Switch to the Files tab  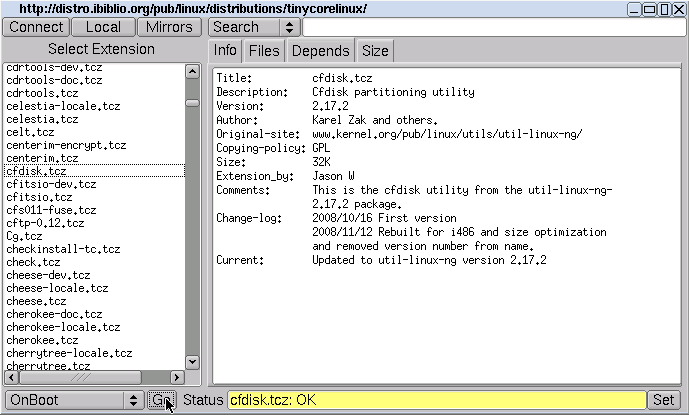pos(264,50)
